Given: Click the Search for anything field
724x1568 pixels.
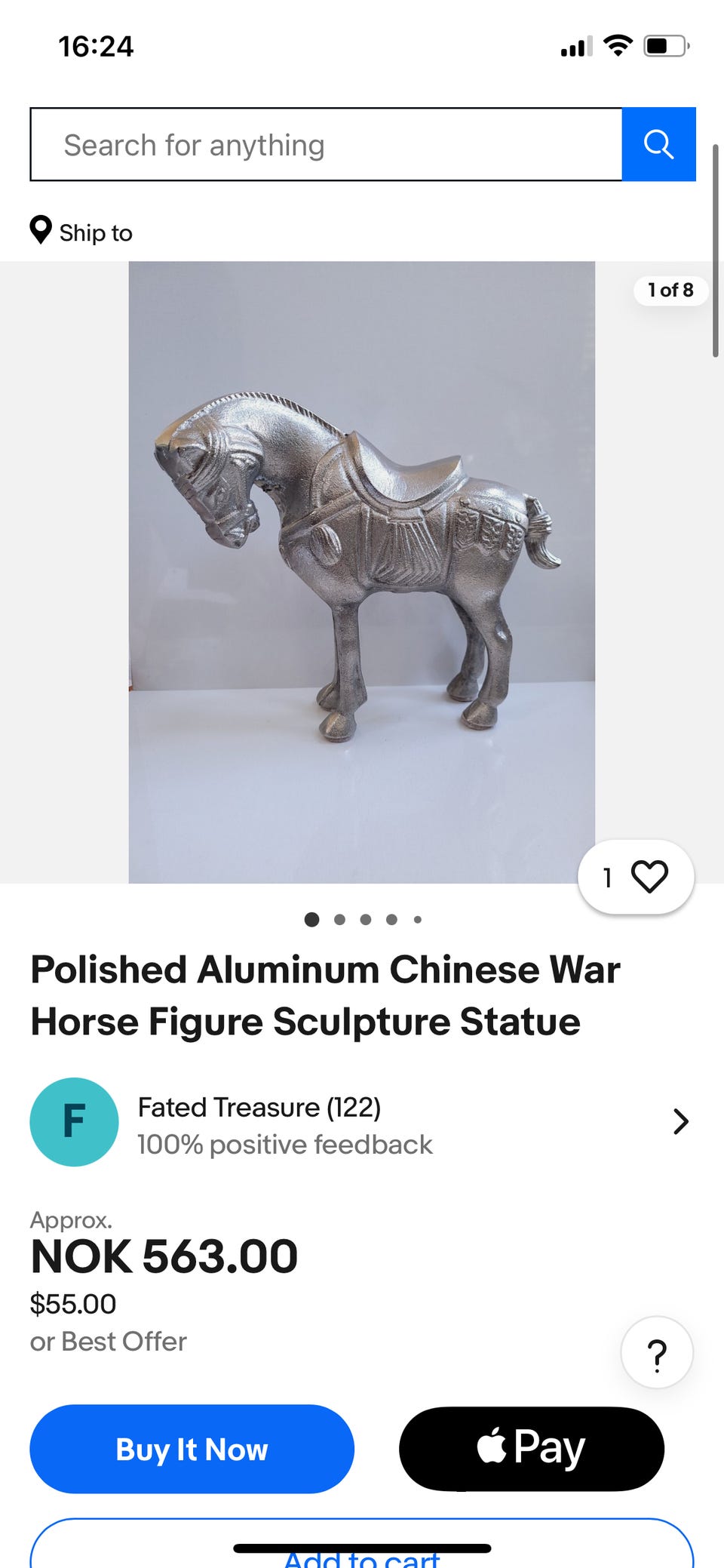Looking at the screenshot, I should [x=326, y=144].
